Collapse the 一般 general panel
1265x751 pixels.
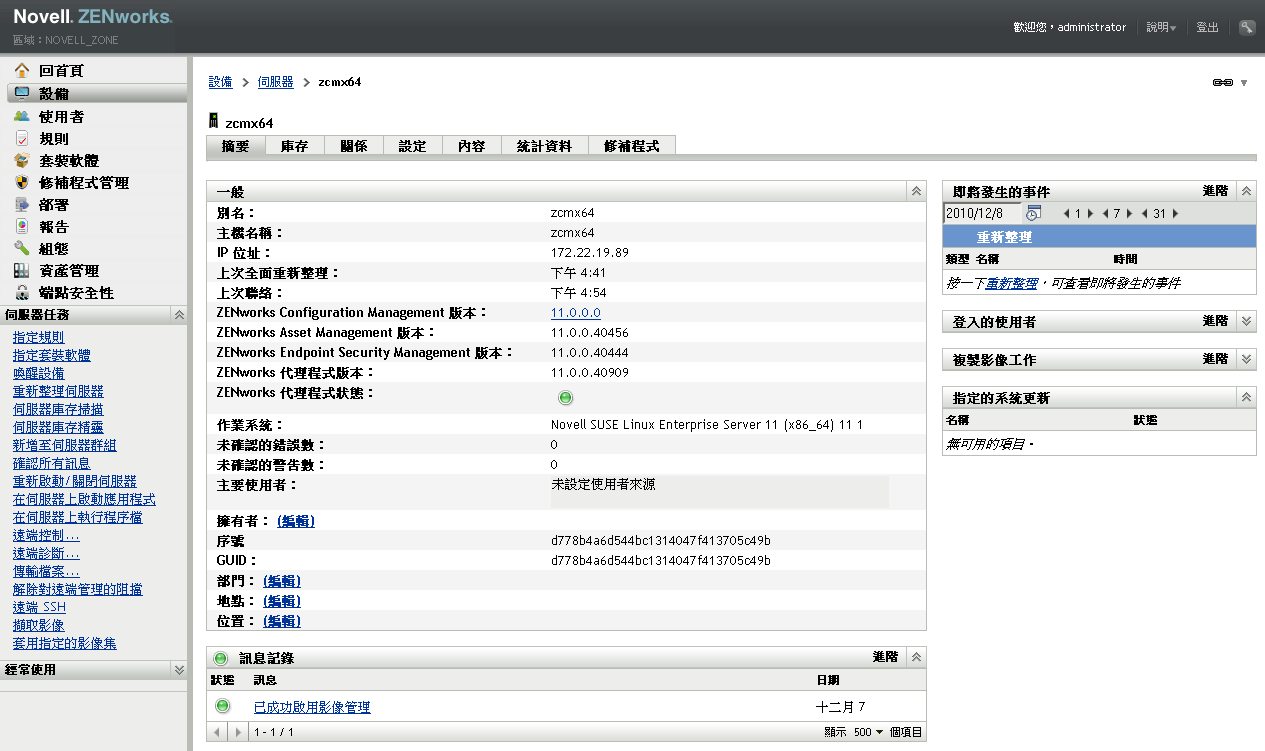click(915, 191)
